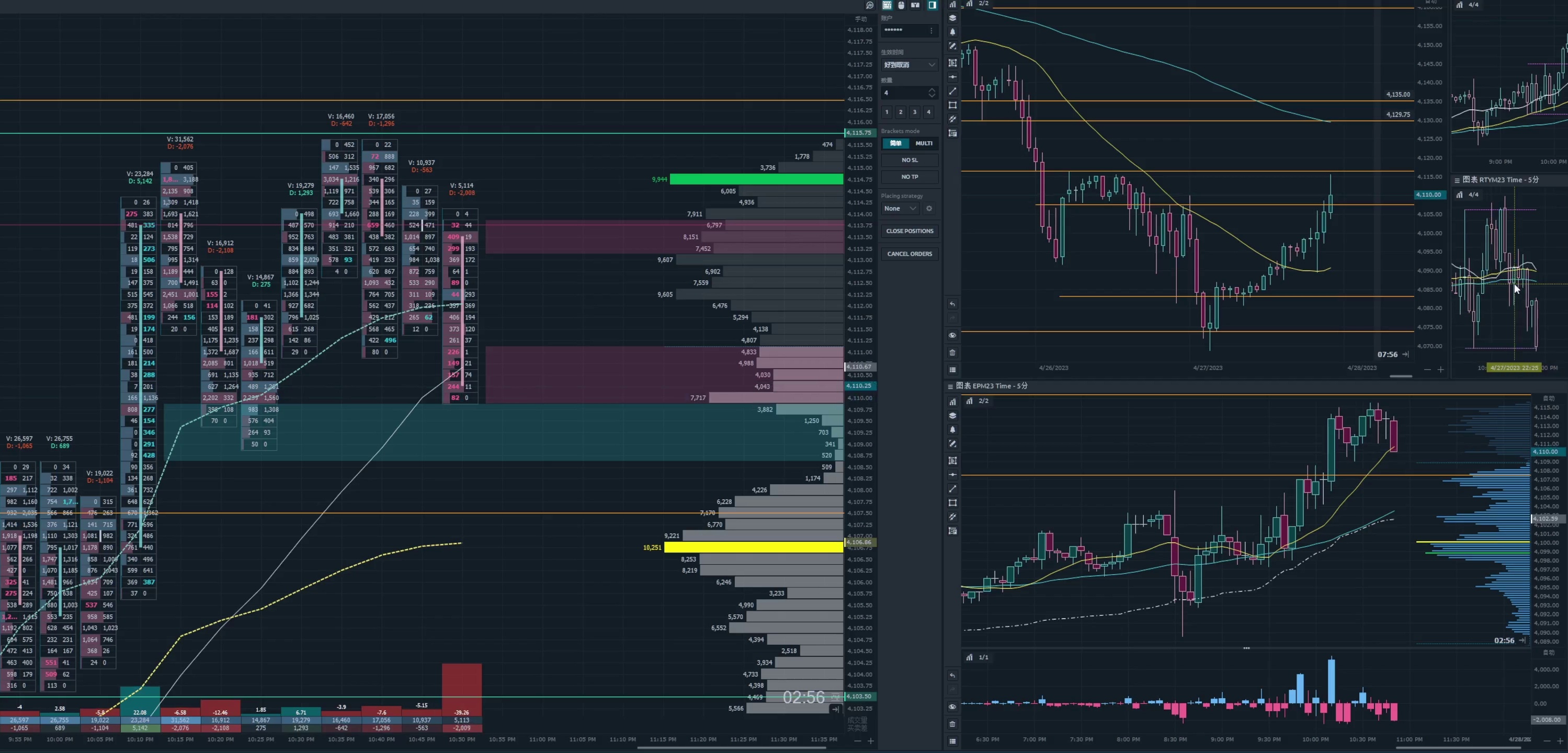The image size is (1568, 753).
Task: Click horizontal line tool in EPM23 chart toolbar
Action: 952,475
